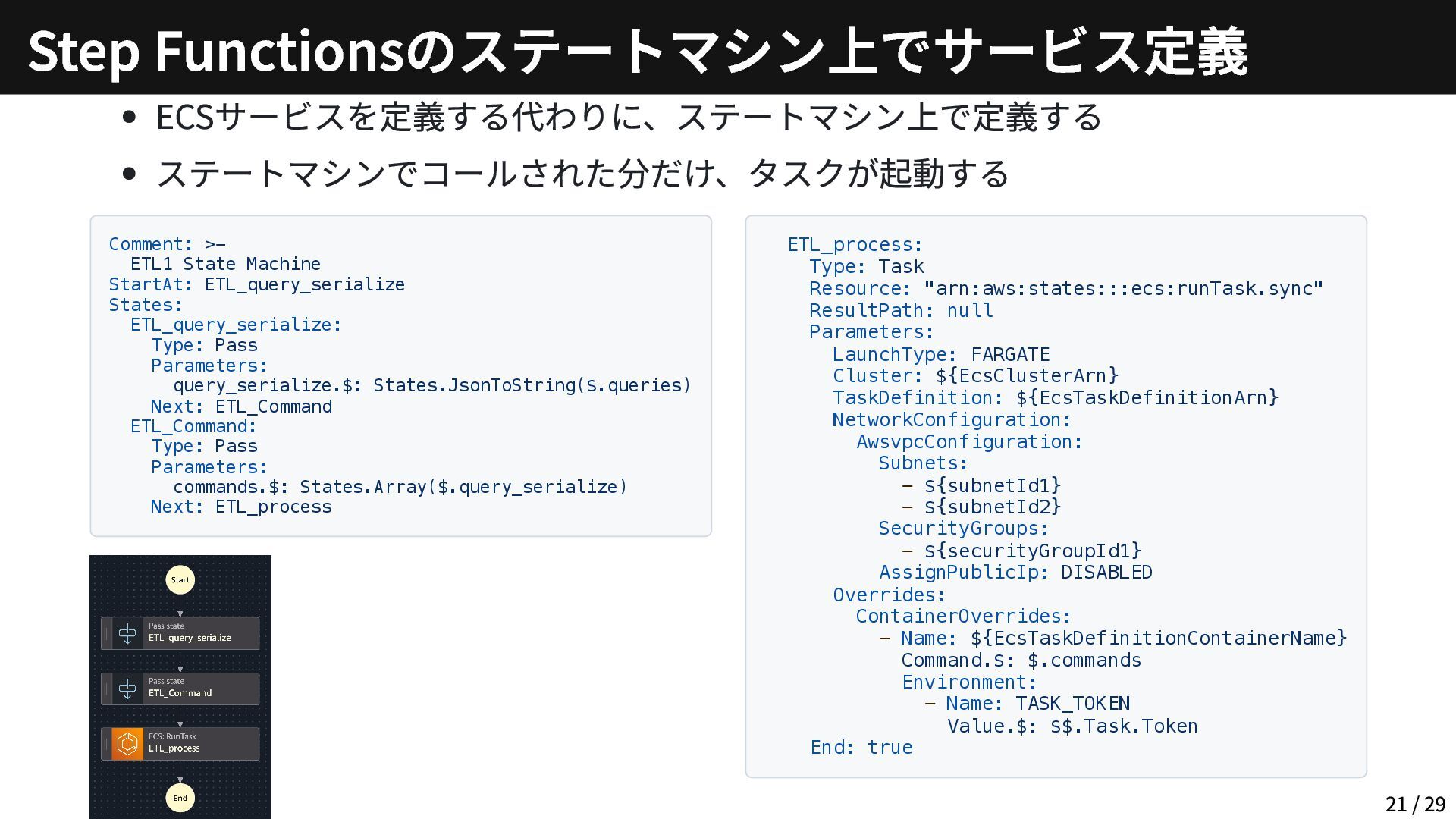Click the drag handle on ETL_Command state

tap(106, 689)
